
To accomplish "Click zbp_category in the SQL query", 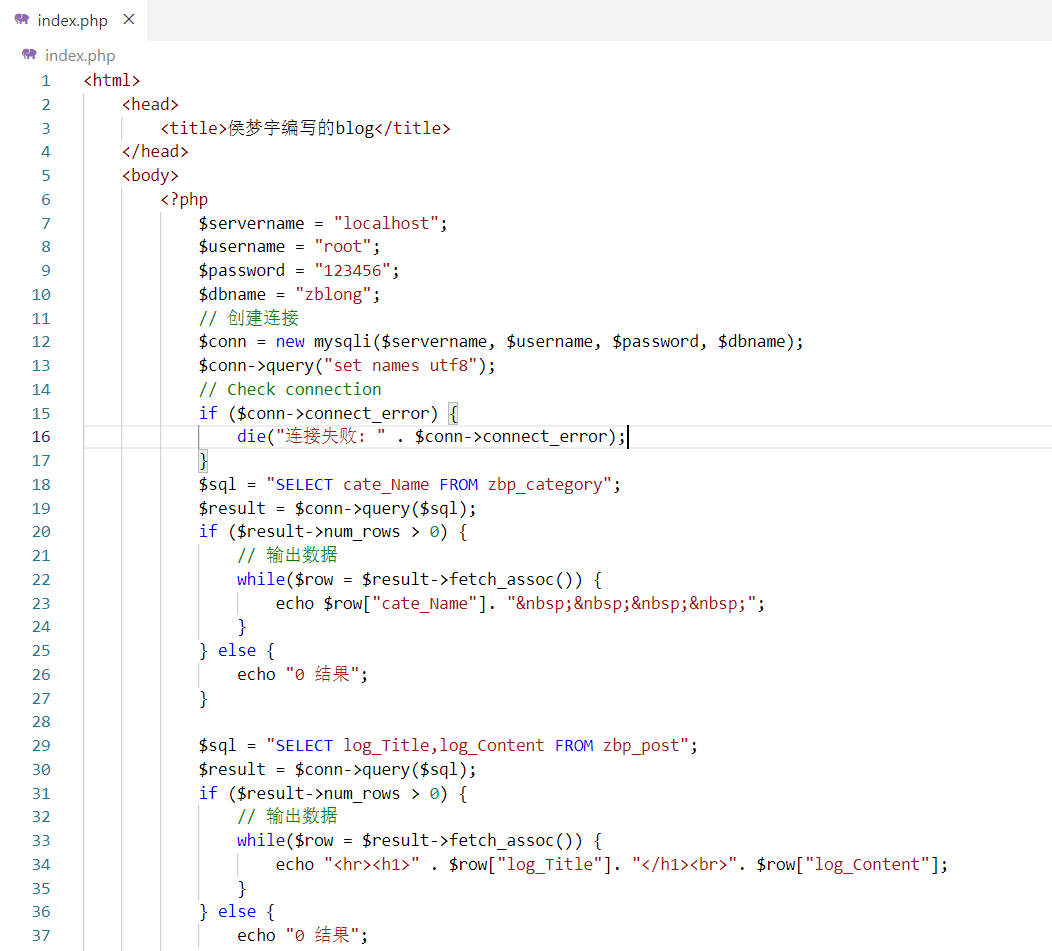I will [x=545, y=485].
